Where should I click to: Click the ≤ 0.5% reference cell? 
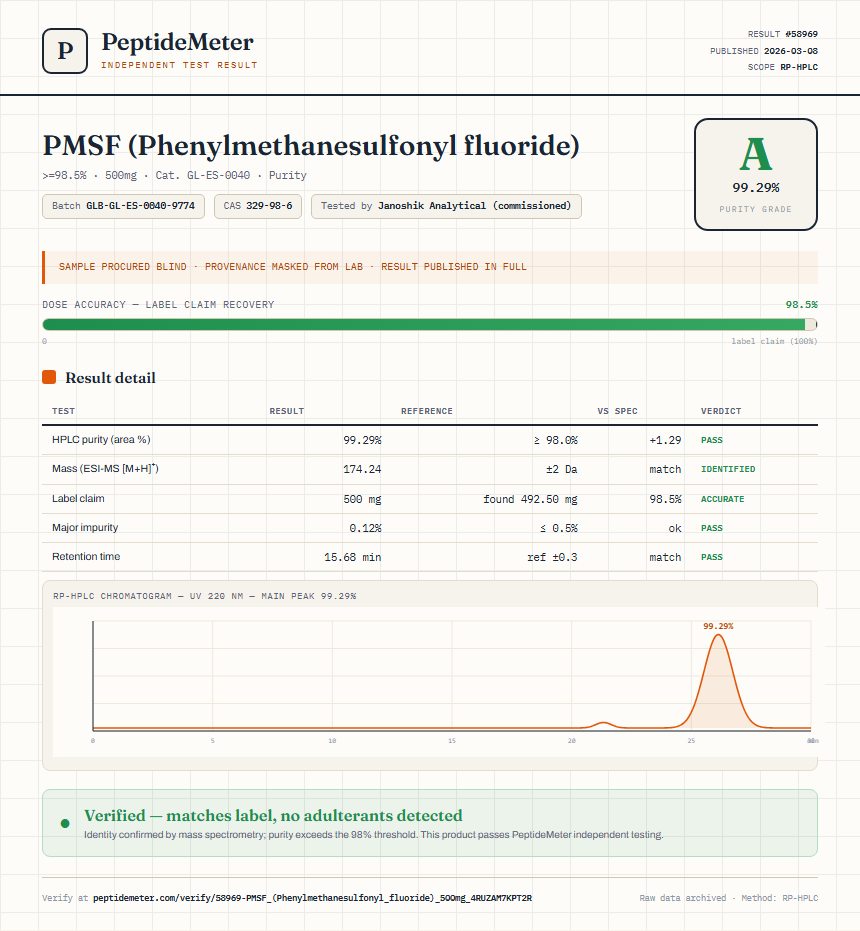559,528
